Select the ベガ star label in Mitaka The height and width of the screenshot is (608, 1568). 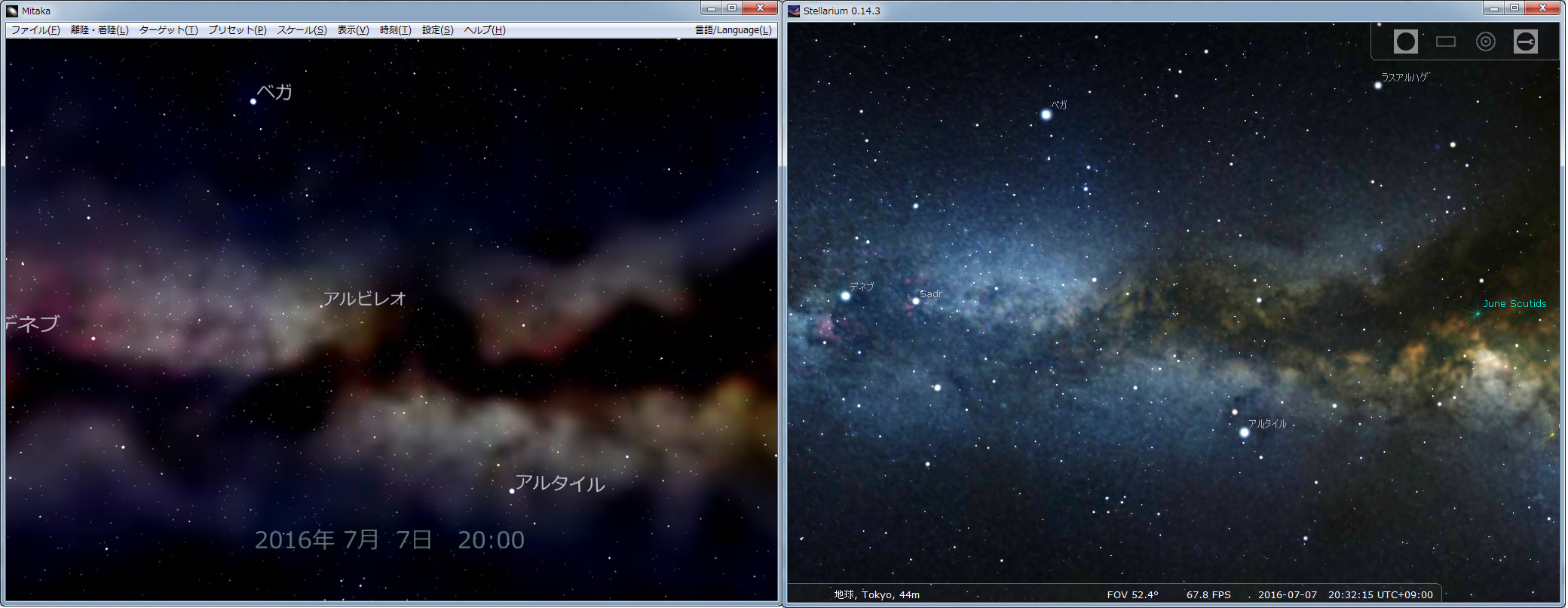tap(274, 92)
